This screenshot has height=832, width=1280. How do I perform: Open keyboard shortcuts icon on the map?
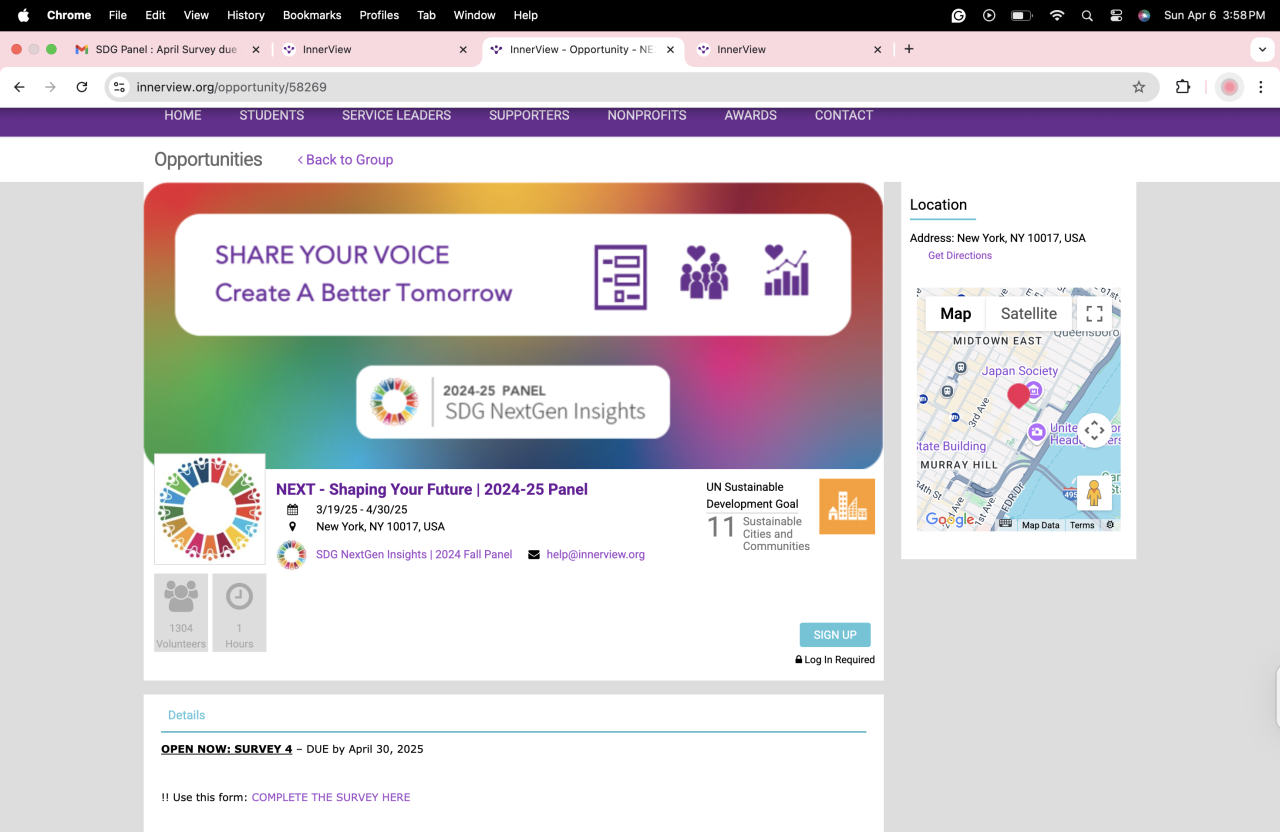(x=1005, y=524)
